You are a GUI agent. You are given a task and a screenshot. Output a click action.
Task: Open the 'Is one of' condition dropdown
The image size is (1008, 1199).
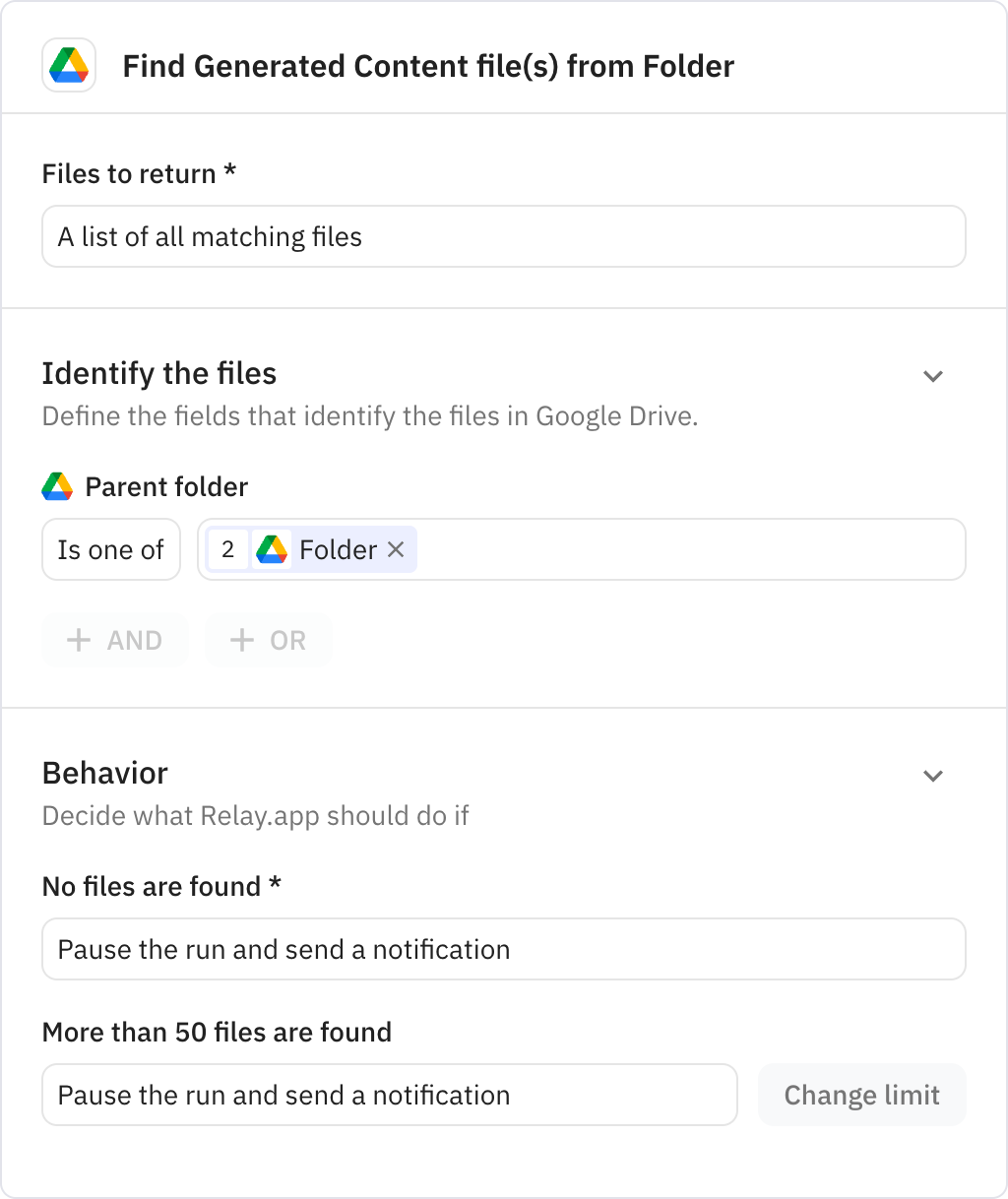coord(111,549)
